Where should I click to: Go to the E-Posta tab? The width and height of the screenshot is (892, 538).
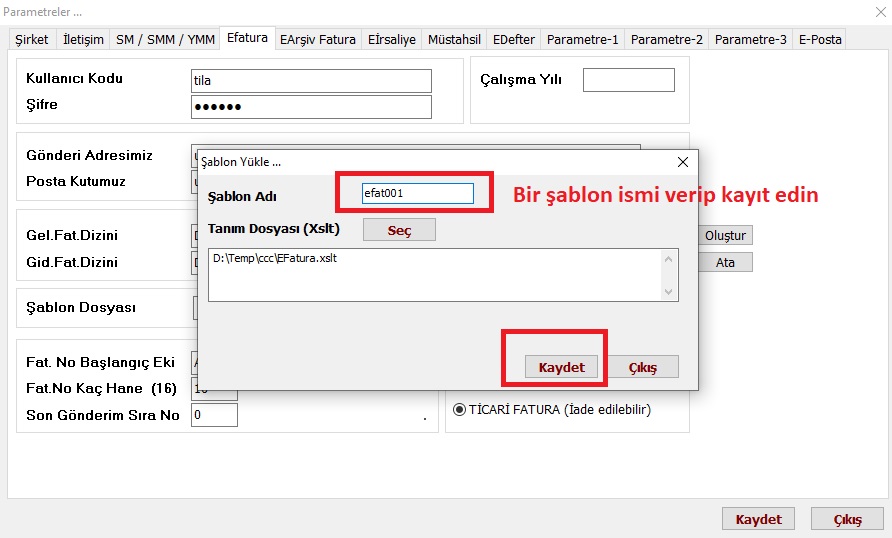click(820, 40)
